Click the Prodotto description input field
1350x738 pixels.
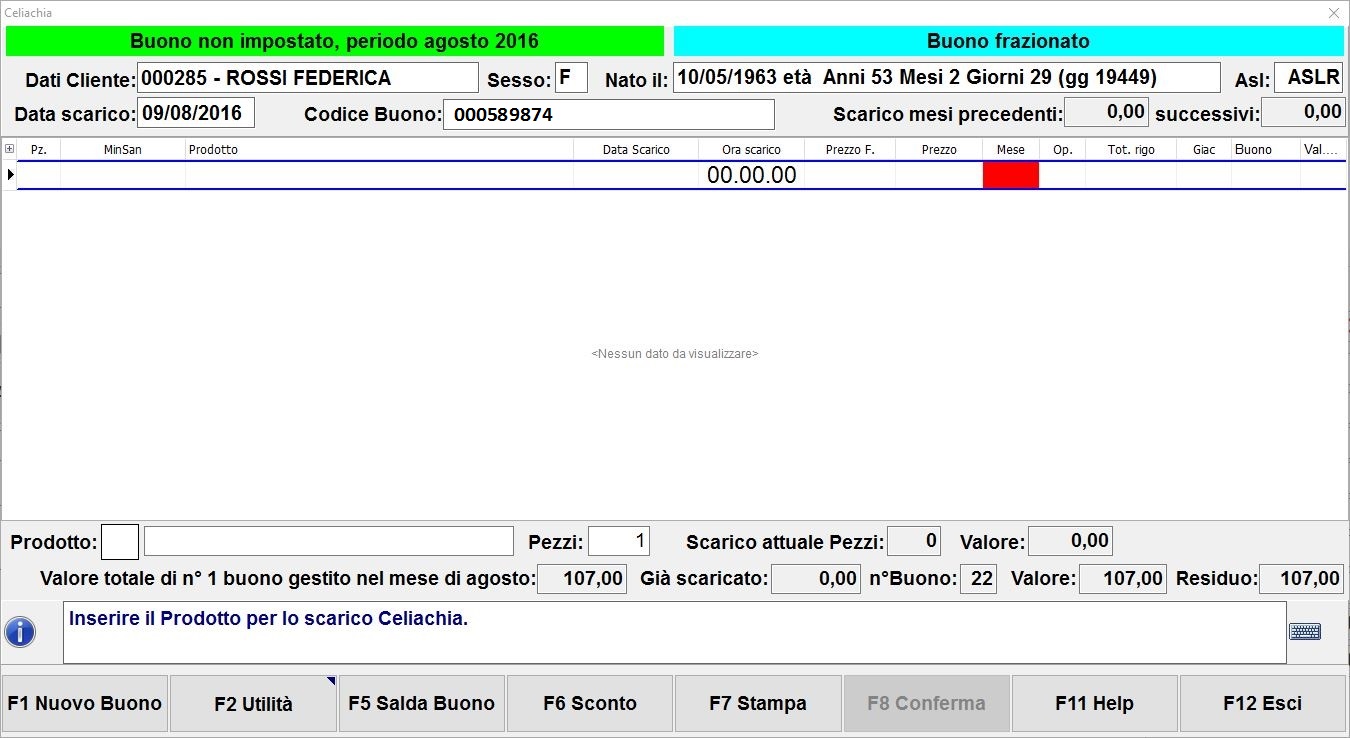[x=328, y=541]
